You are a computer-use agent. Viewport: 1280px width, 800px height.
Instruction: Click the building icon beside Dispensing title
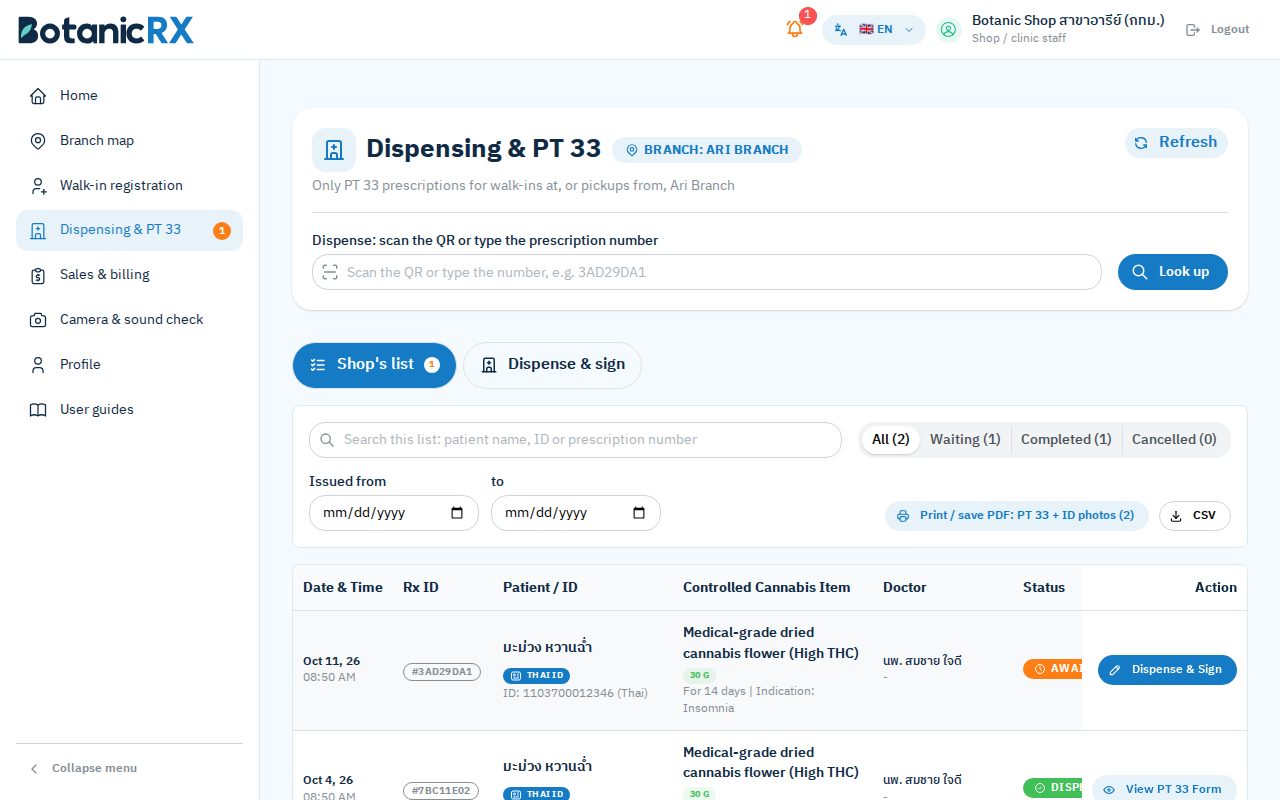point(334,150)
